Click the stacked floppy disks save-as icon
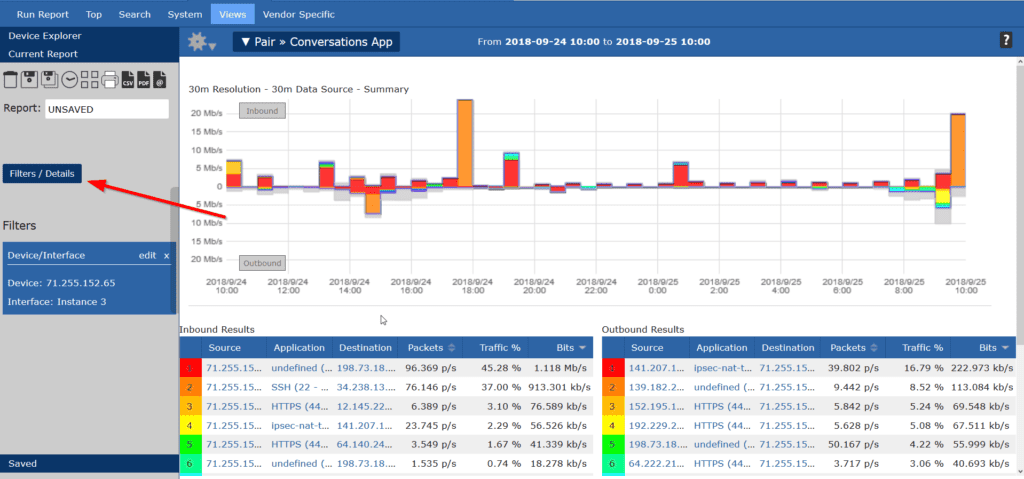This screenshot has width=1024, height=479. [50, 80]
